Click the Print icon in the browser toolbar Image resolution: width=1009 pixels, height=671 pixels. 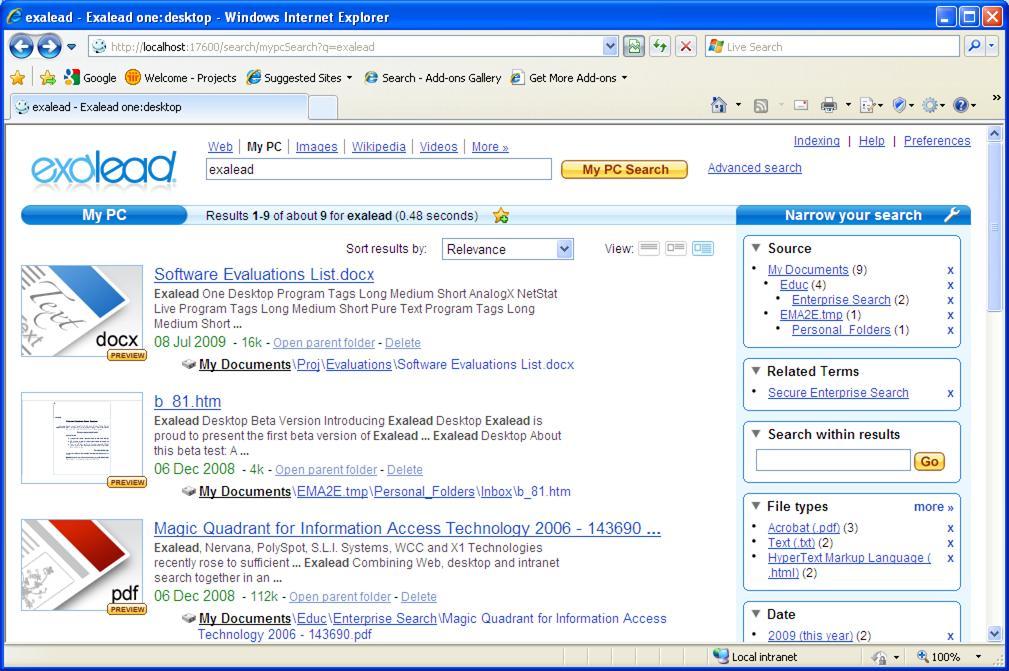[x=827, y=105]
